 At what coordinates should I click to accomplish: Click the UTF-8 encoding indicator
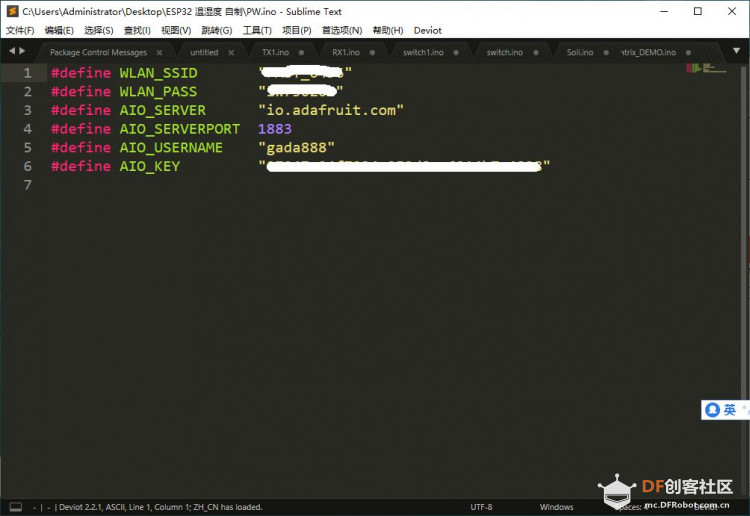[x=481, y=507]
